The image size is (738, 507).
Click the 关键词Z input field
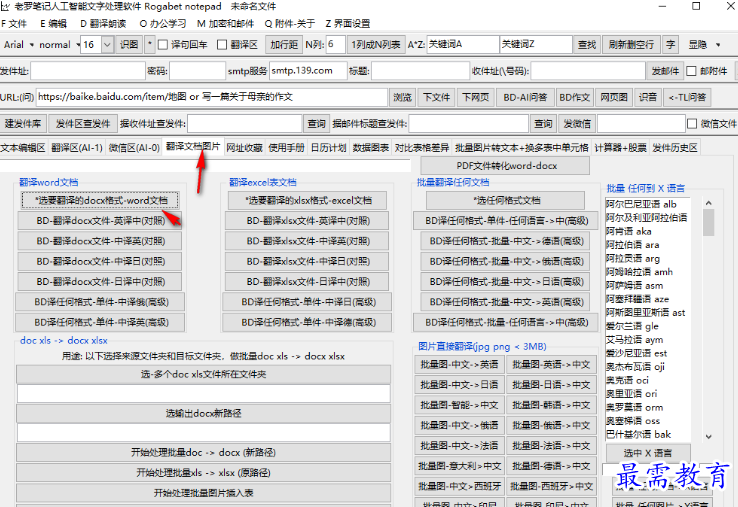click(536, 45)
